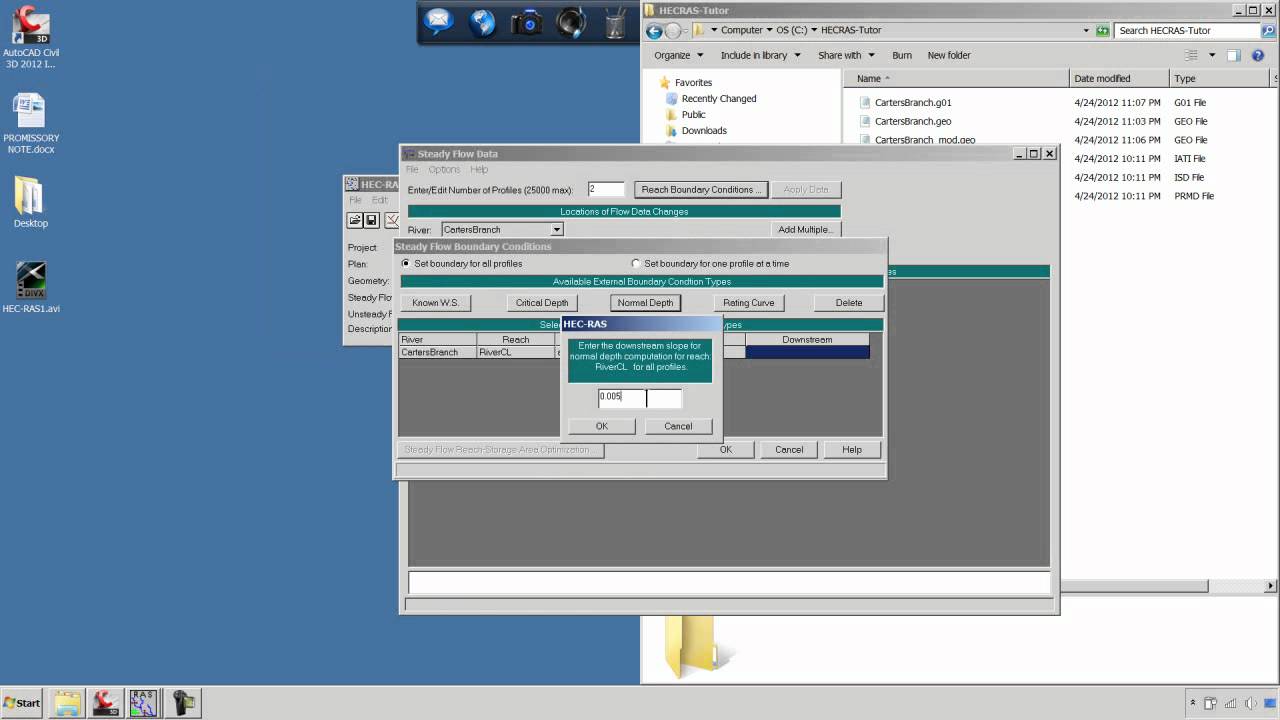Open the Edit menu in HEC-RAS main window
This screenshot has width=1280, height=720.
tap(380, 200)
